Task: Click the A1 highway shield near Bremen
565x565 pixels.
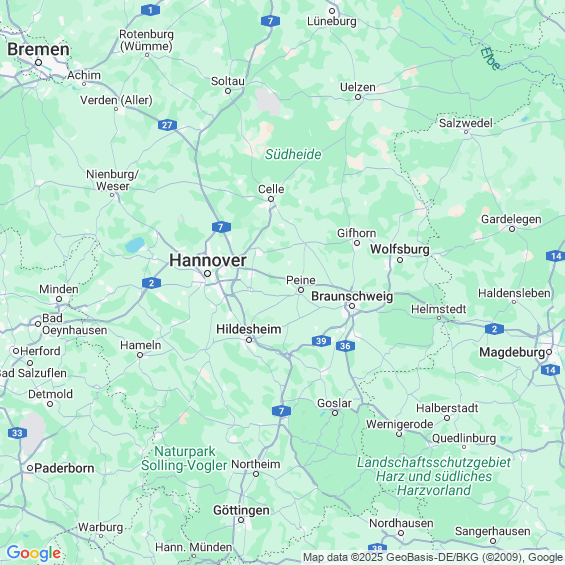Action: click(x=151, y=10)
